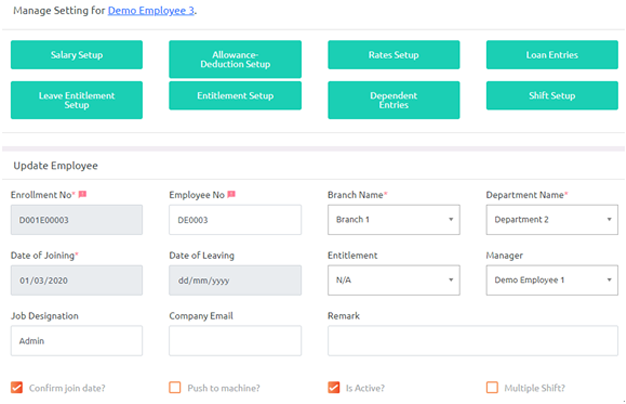Open Allowance-Deduction Setup

point(235,59)
